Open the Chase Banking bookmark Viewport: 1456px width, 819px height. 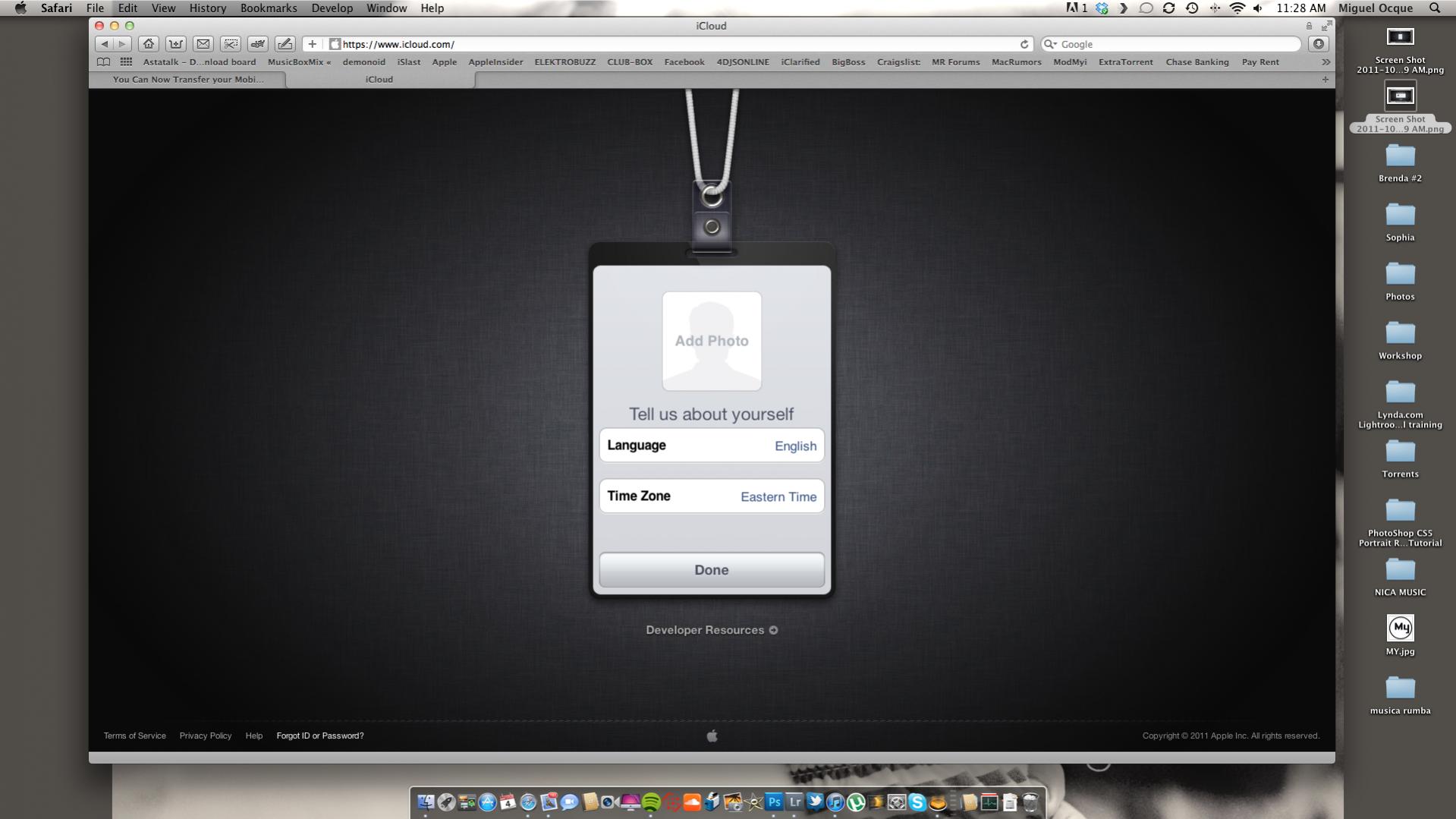tap(1197, 62)
